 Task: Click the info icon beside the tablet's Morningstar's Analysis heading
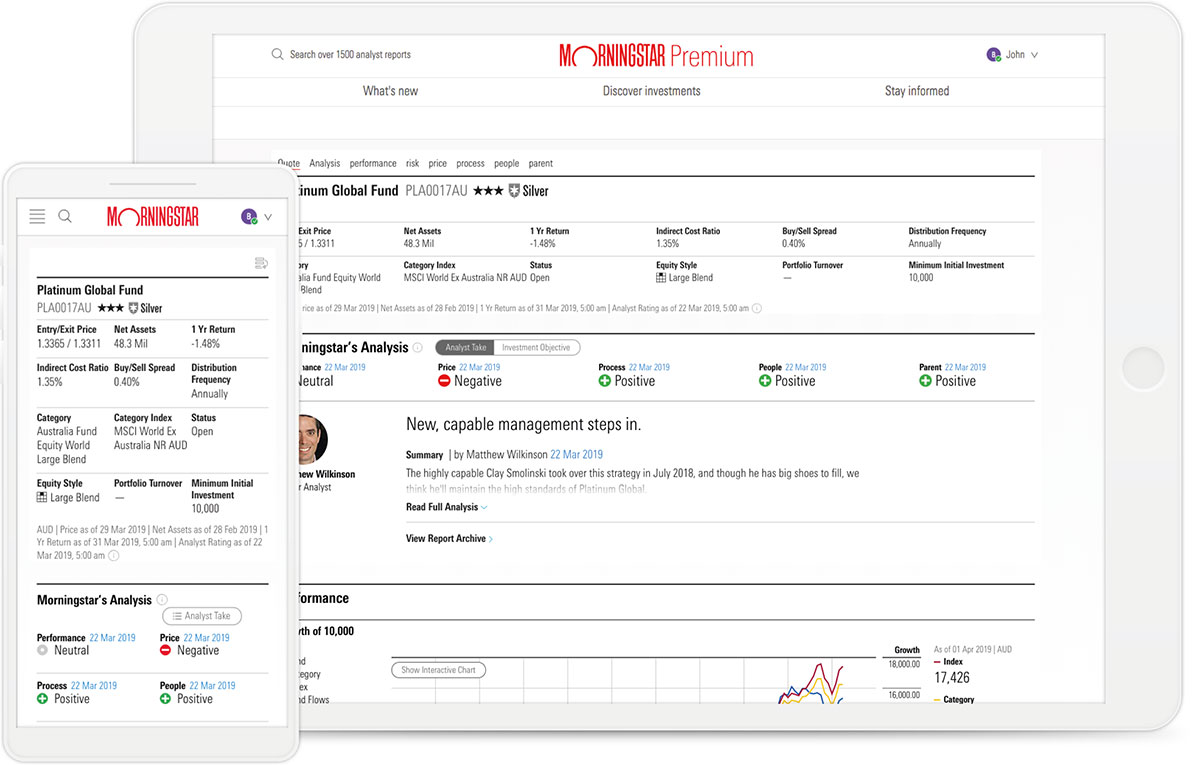tap(418, 348)
